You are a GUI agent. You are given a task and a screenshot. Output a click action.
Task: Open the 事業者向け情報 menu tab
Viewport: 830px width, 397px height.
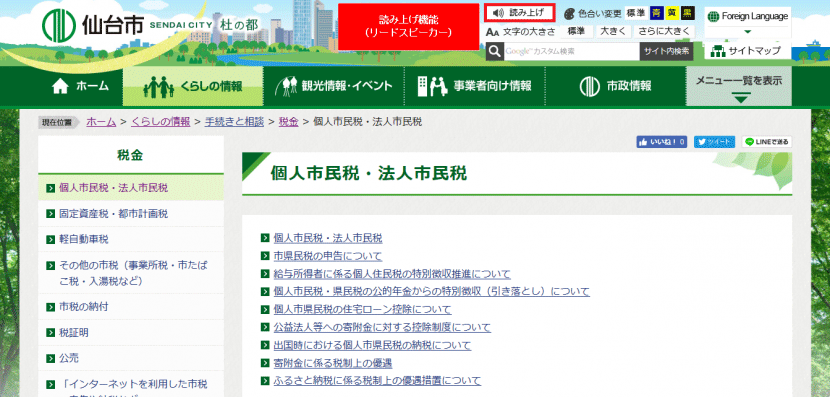[x=475, y=86]
